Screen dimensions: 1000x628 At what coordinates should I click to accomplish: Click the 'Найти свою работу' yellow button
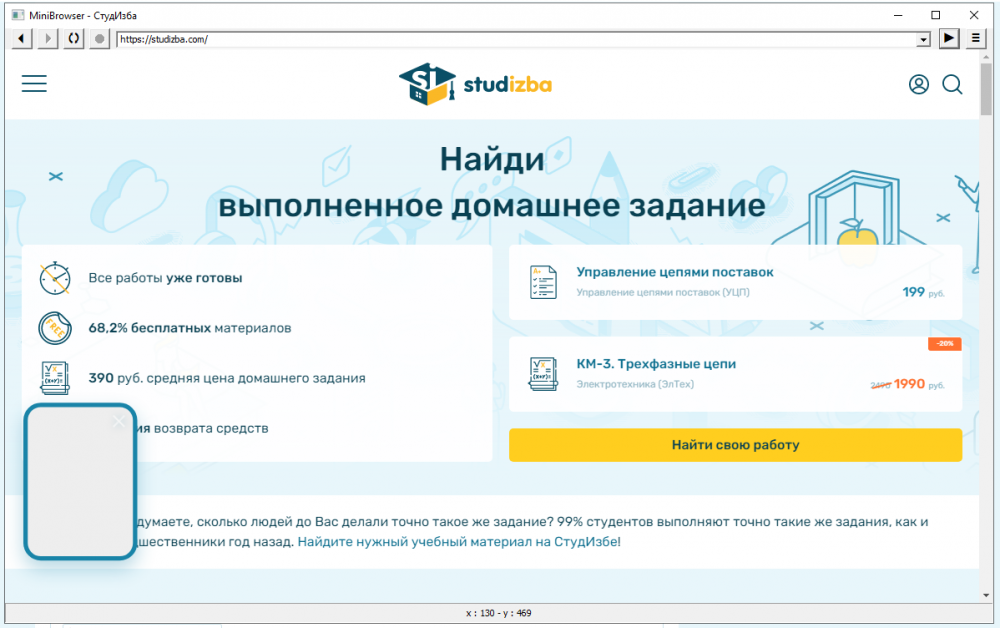pos(735,445)
